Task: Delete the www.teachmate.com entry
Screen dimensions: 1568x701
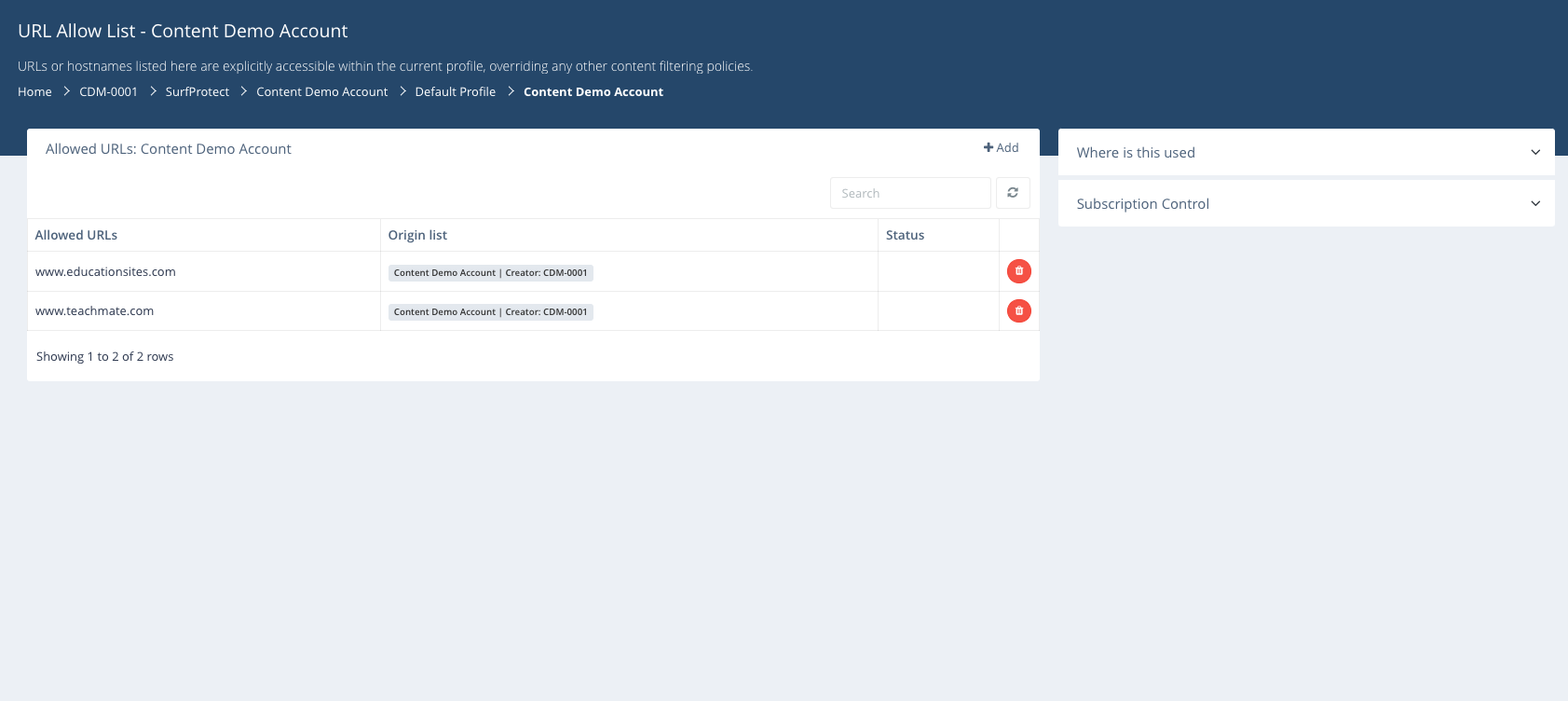Action: (1018, 310)
